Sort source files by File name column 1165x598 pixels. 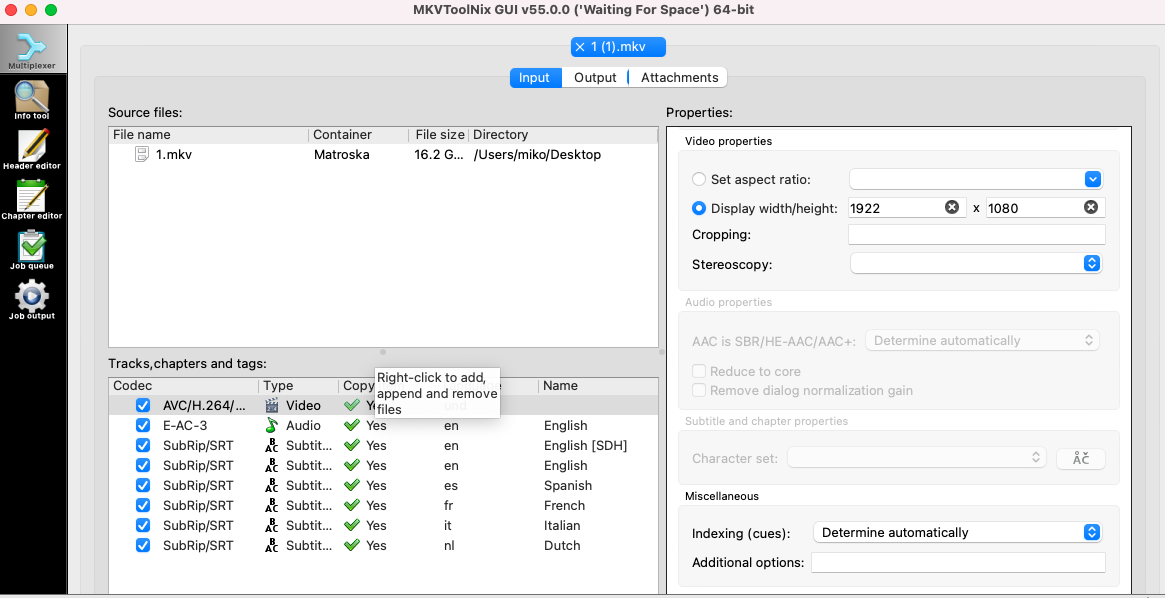pyautogui.click(x=209, y=134)
